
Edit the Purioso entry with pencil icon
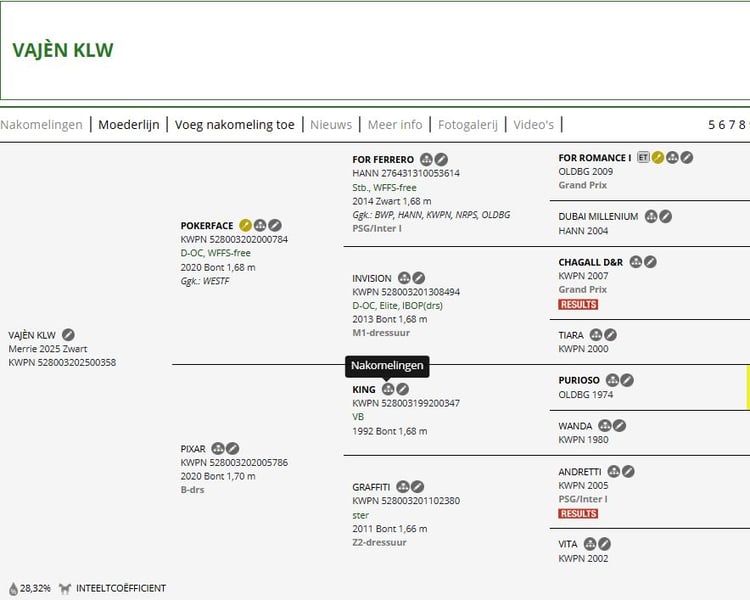click(x=627, y=380)
